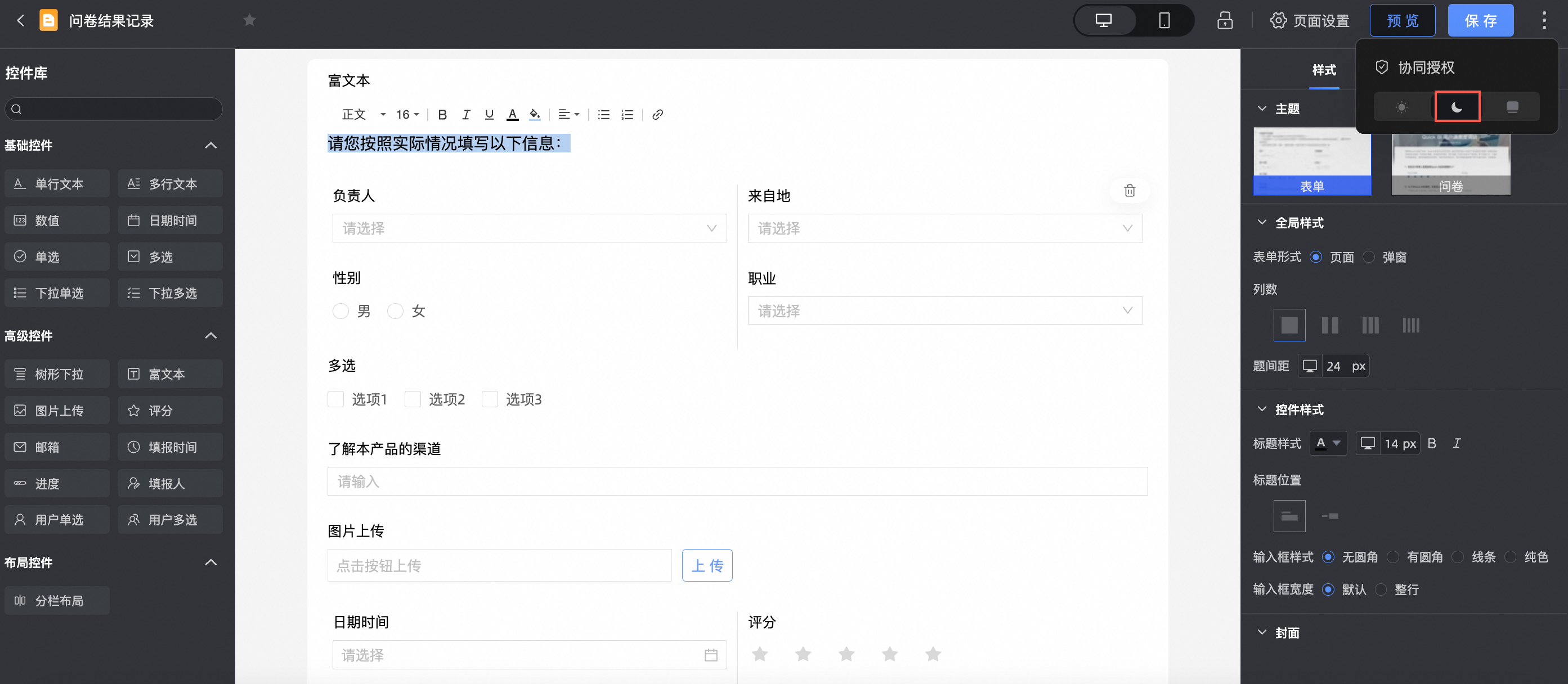Select 女 radio option

(396, 311)
